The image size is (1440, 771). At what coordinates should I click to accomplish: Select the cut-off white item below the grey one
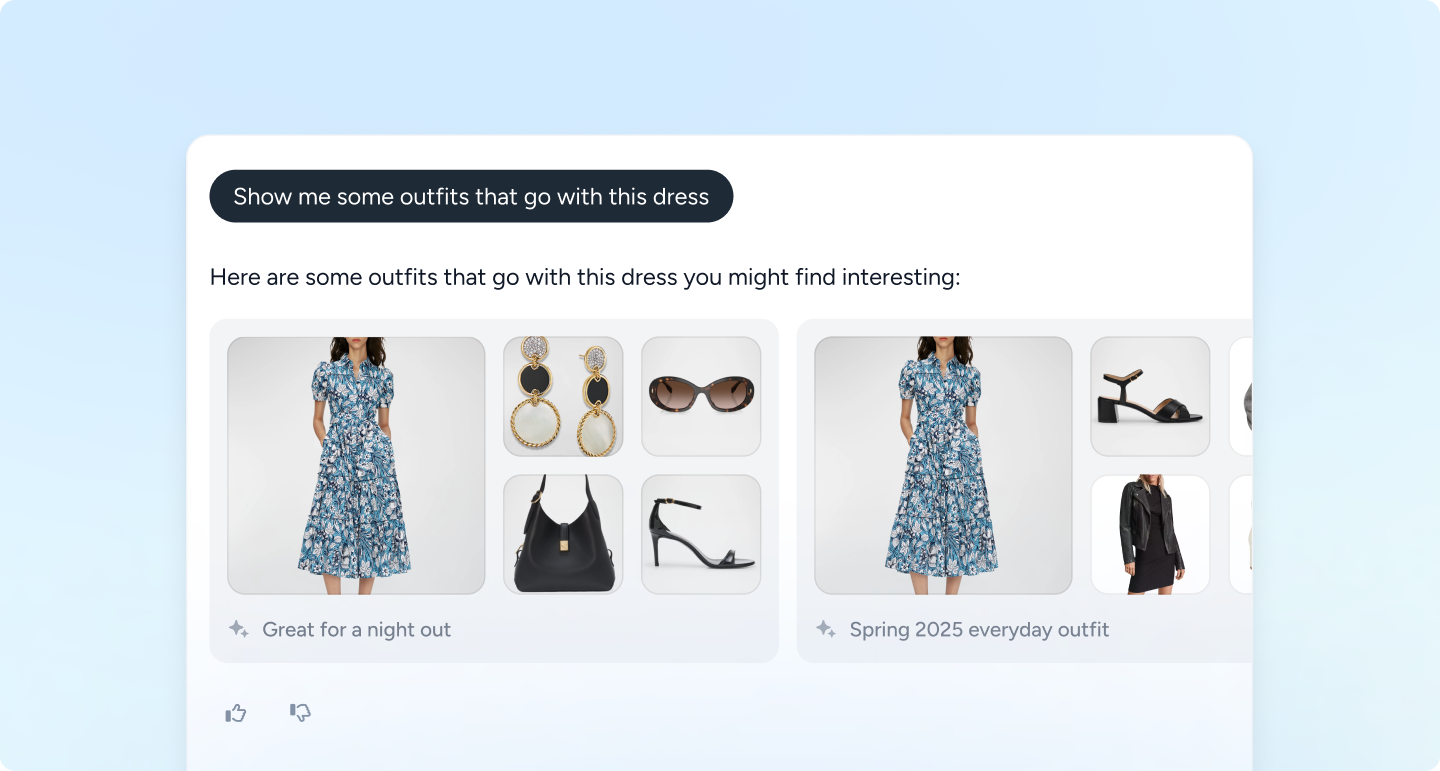1241,534
